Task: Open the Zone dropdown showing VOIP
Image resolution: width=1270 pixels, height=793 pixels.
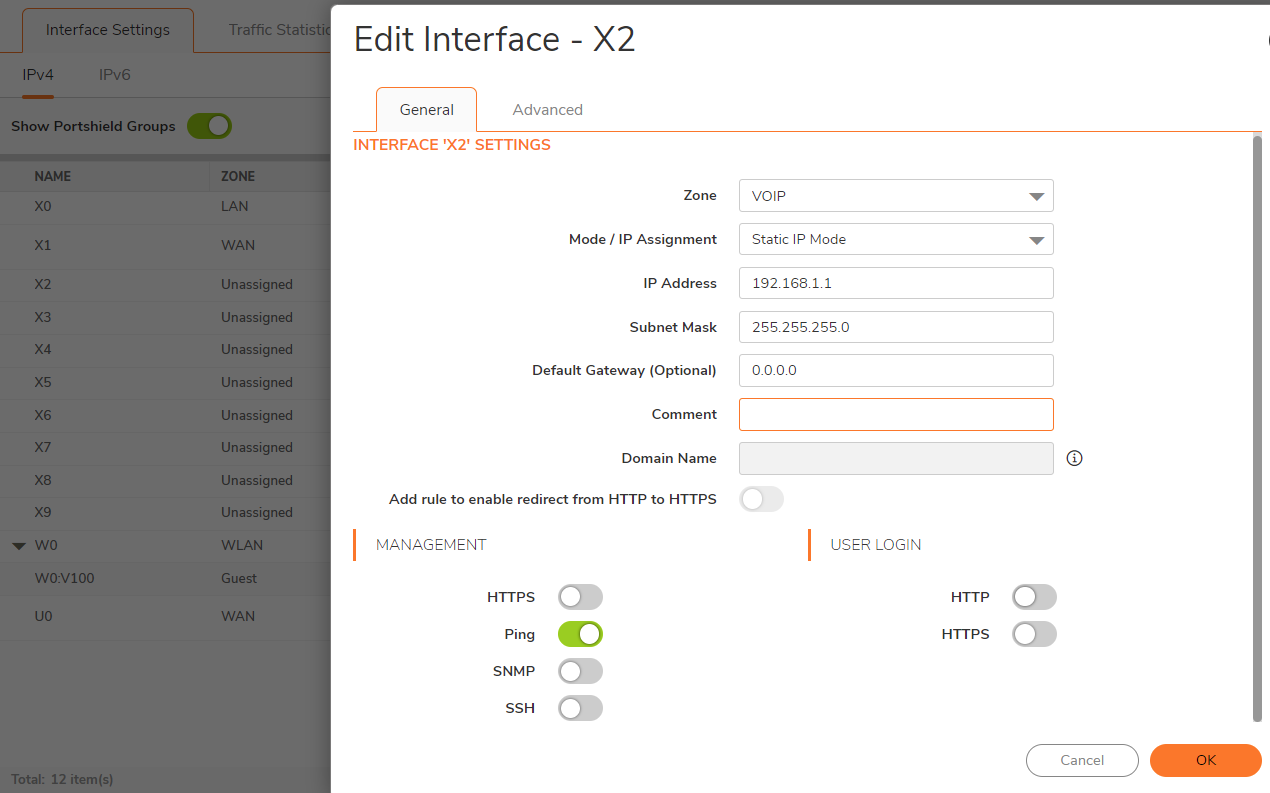Action: pyautogui.click(x=896, y=196)
